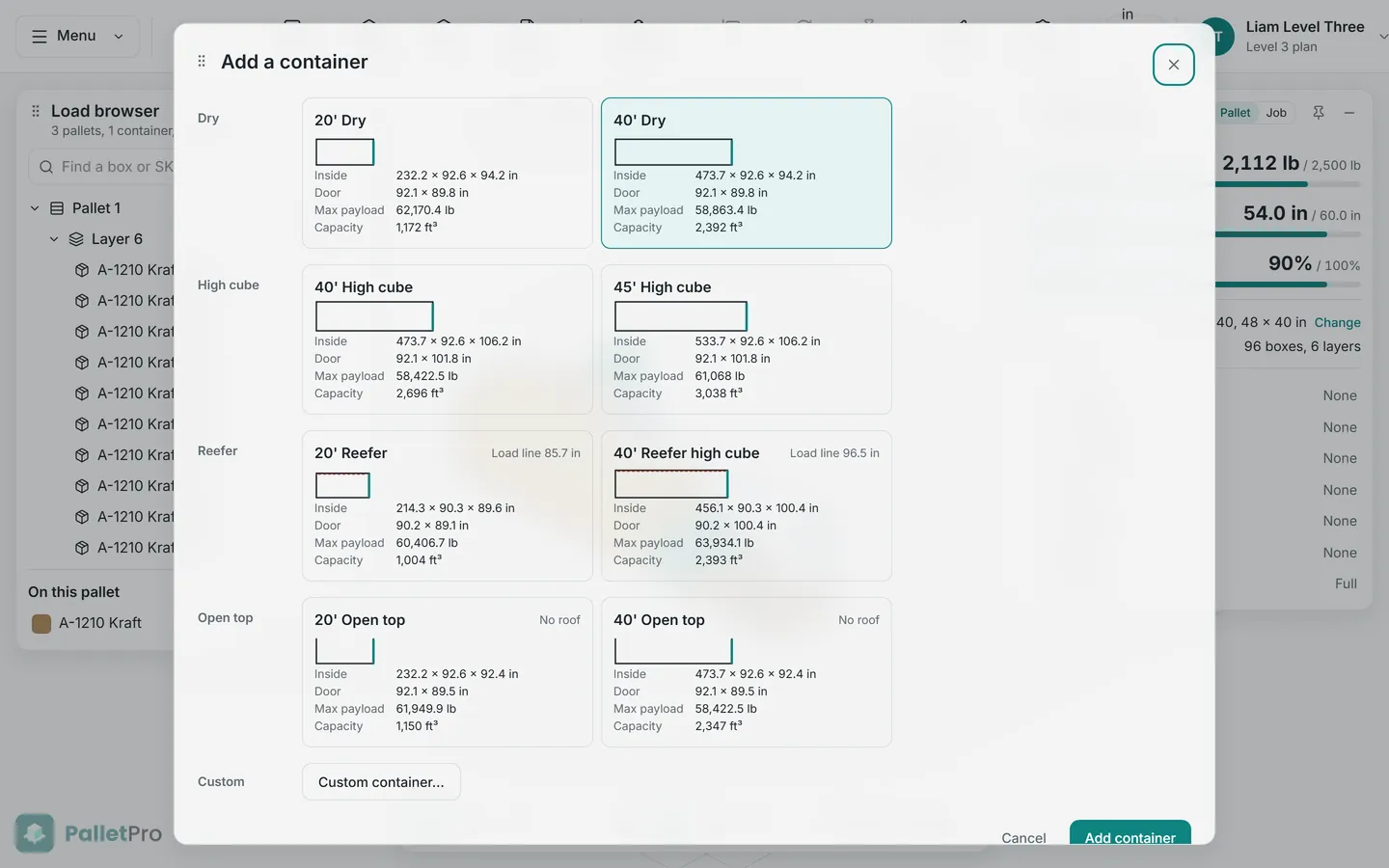The image size is (1389, 868).
Task: Click the Open top category label
Action: pyautogui.click(x=226, y=617)
